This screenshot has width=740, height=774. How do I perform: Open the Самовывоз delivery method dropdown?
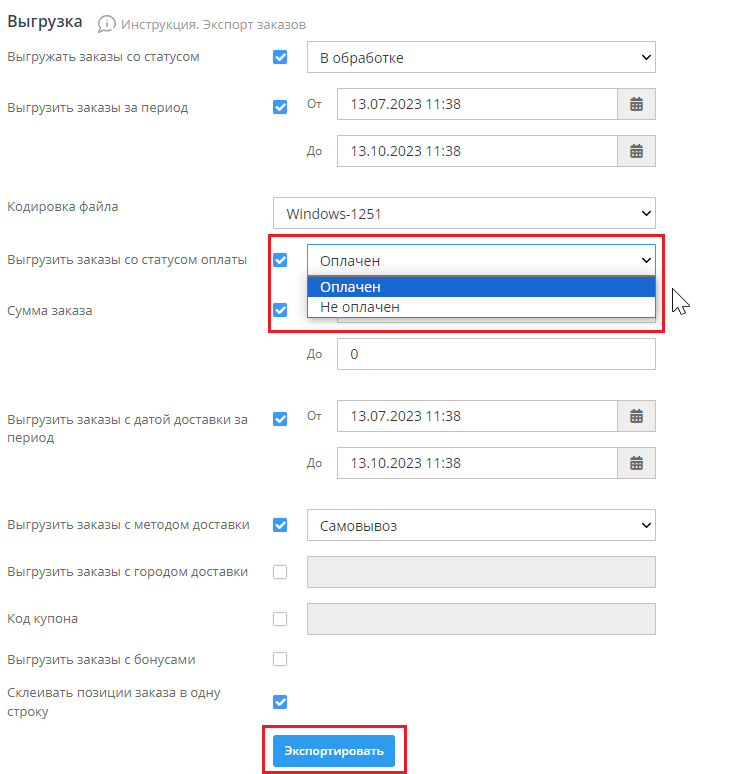[480, 524]
